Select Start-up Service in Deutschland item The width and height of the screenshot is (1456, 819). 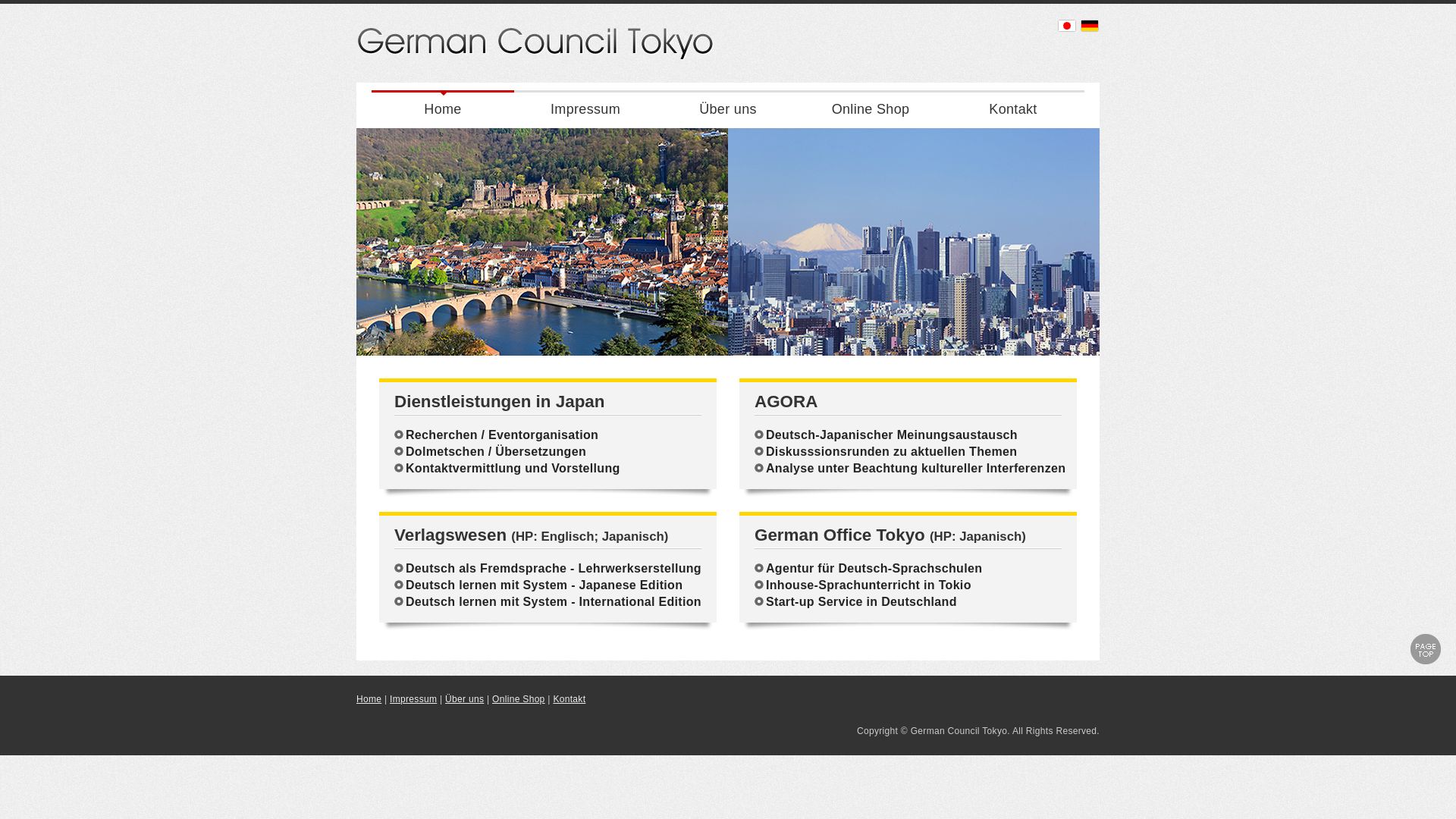point(861,602)
